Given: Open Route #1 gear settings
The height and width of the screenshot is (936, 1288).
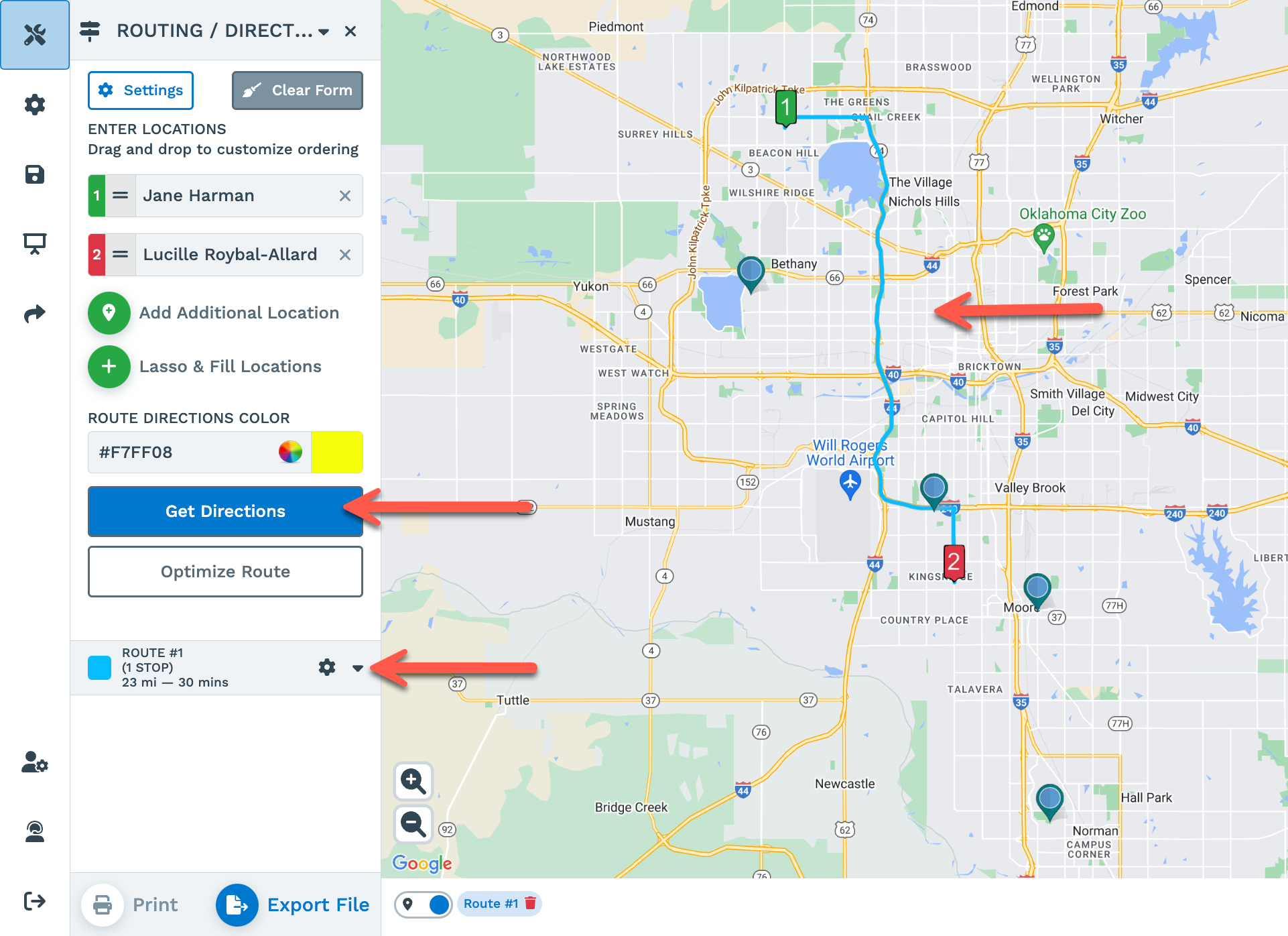Looking at the screenshot, I should coord(327,667).
